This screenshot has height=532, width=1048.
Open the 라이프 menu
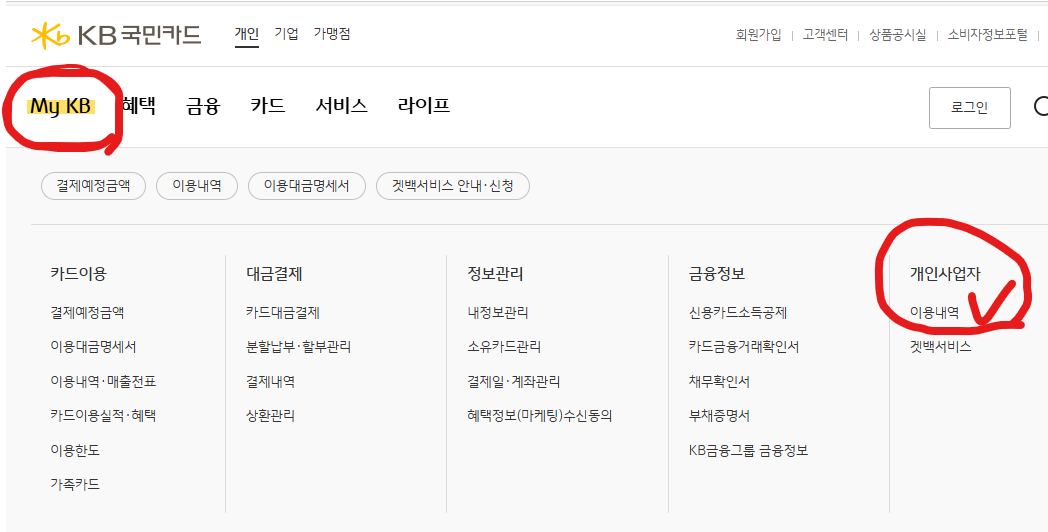(x=423, y=106)
